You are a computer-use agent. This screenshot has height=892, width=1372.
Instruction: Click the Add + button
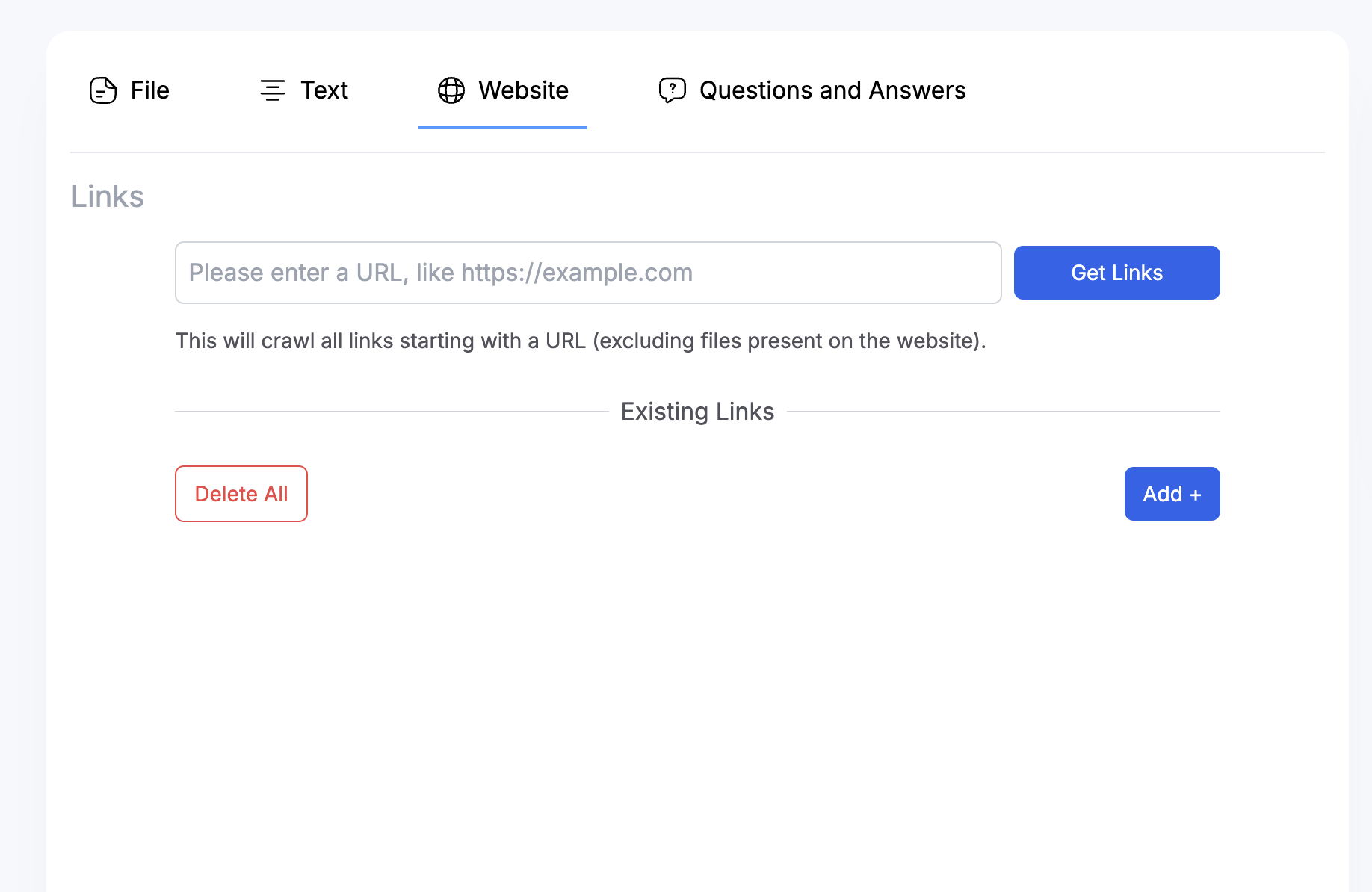click(x=1172, y=494)
